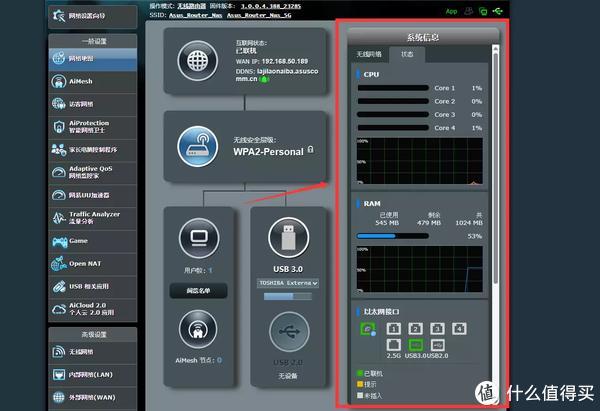Click the Traffic Analyzer waveform icon

pyautogui.click(x=59, y=218)
